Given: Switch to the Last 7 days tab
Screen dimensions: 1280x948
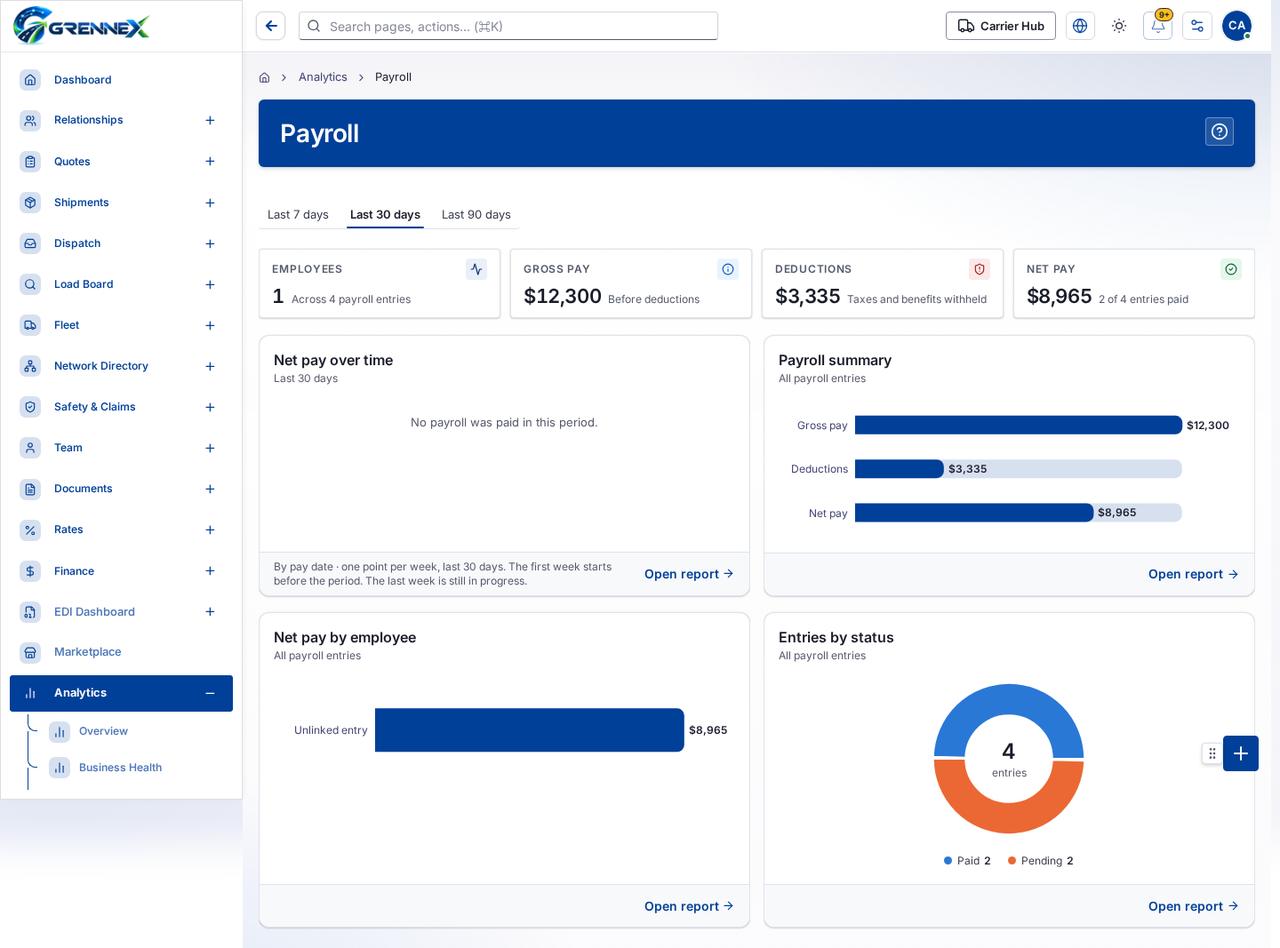Looking at the screenshot, I should [x=298, y=214].
